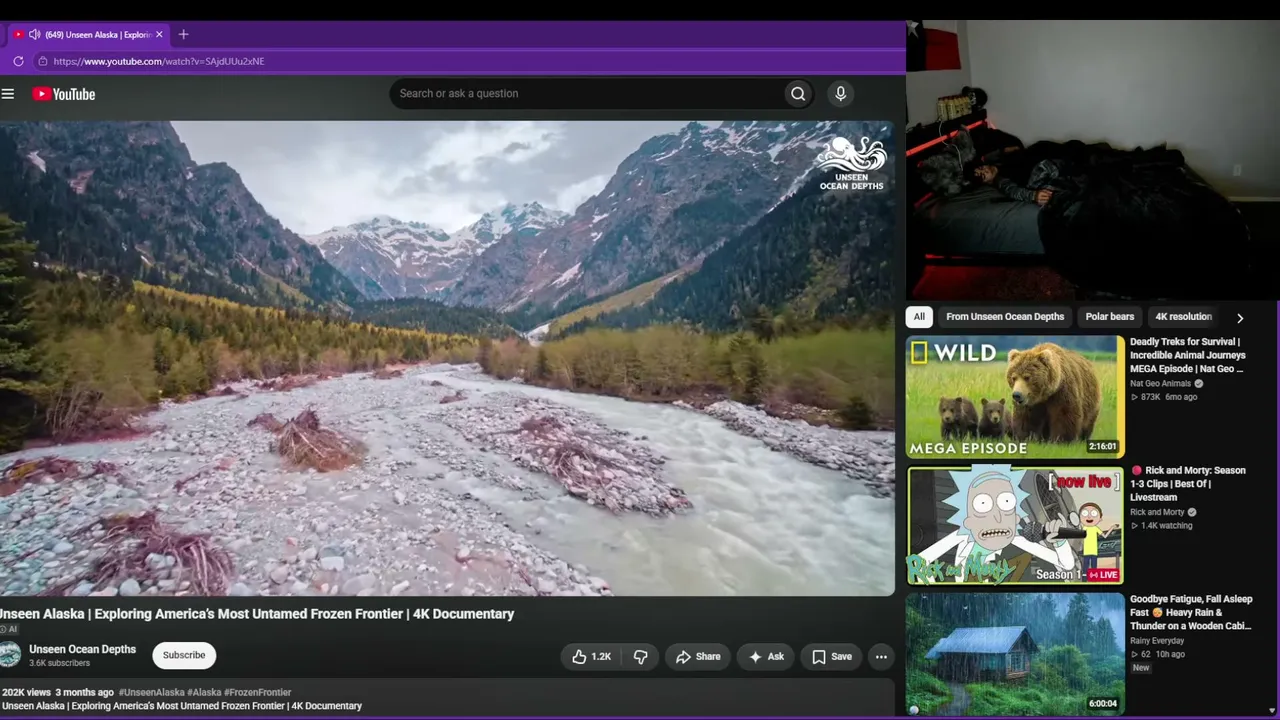The height and width of the screenshot is (720, 1280).
Task: Filter suggestions by 4K resolution chip
Action: 1184,317
